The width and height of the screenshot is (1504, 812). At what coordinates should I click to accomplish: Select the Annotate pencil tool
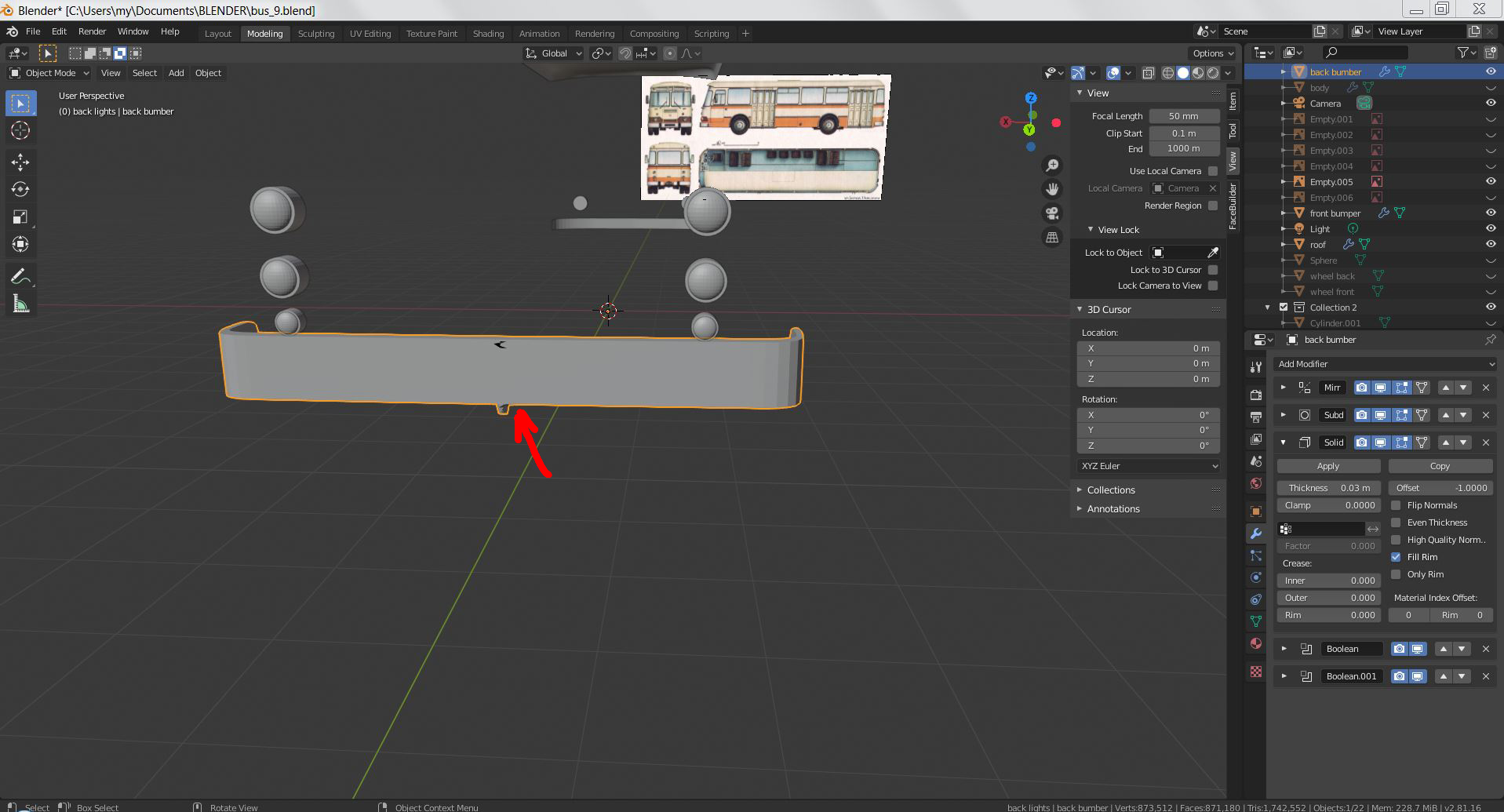(x=20, y=276)
